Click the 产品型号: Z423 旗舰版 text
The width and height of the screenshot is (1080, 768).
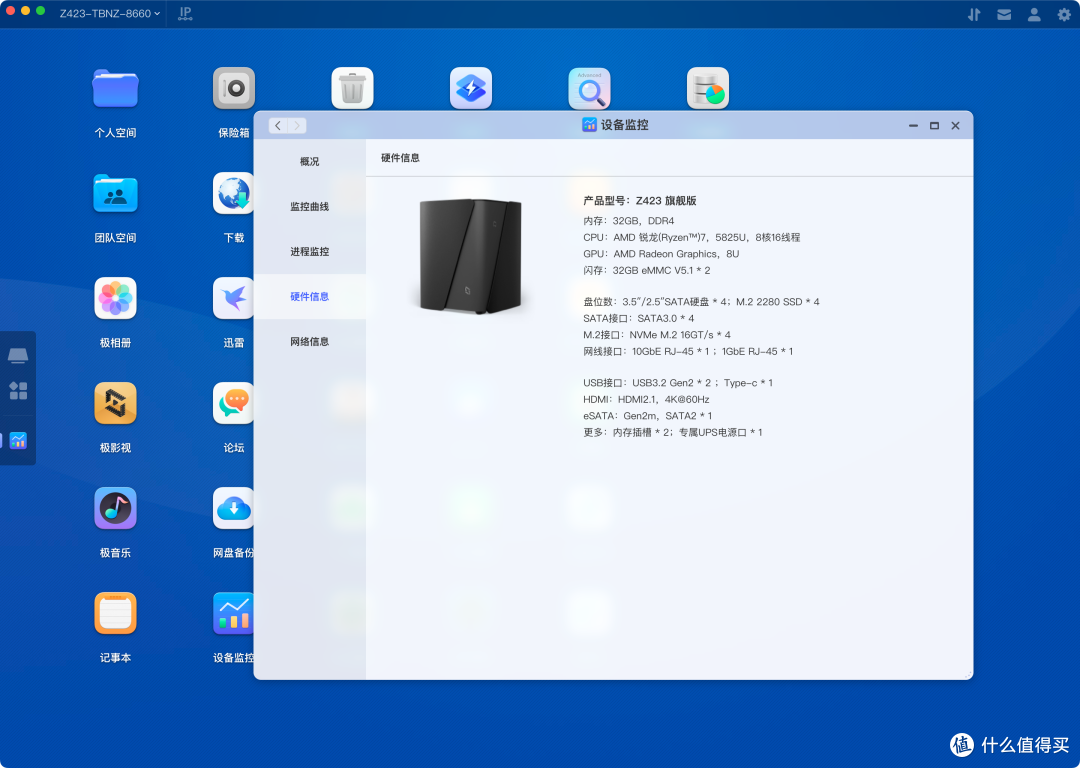(639, 200)
